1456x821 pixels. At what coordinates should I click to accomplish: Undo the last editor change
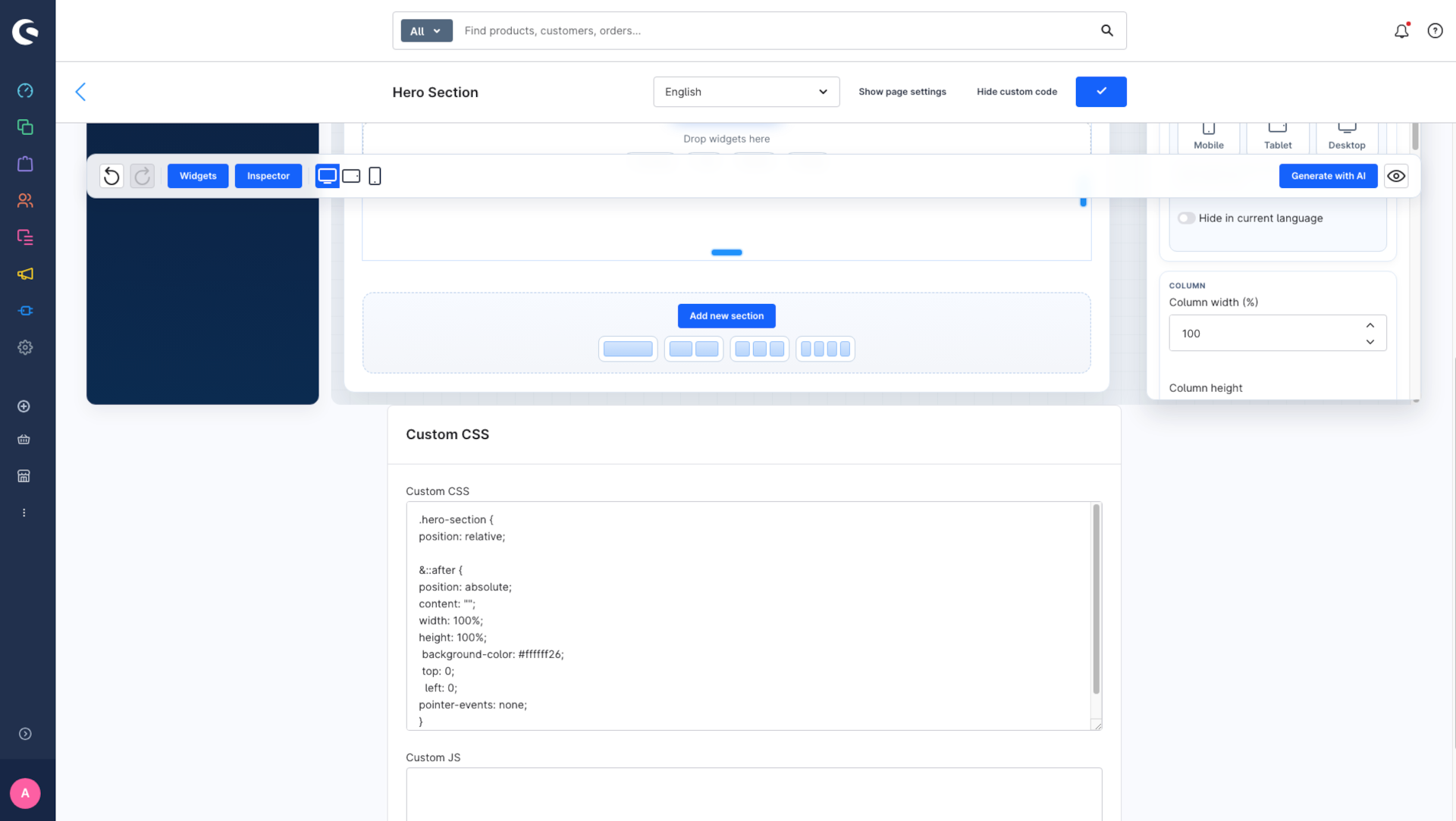coord(111,176)
